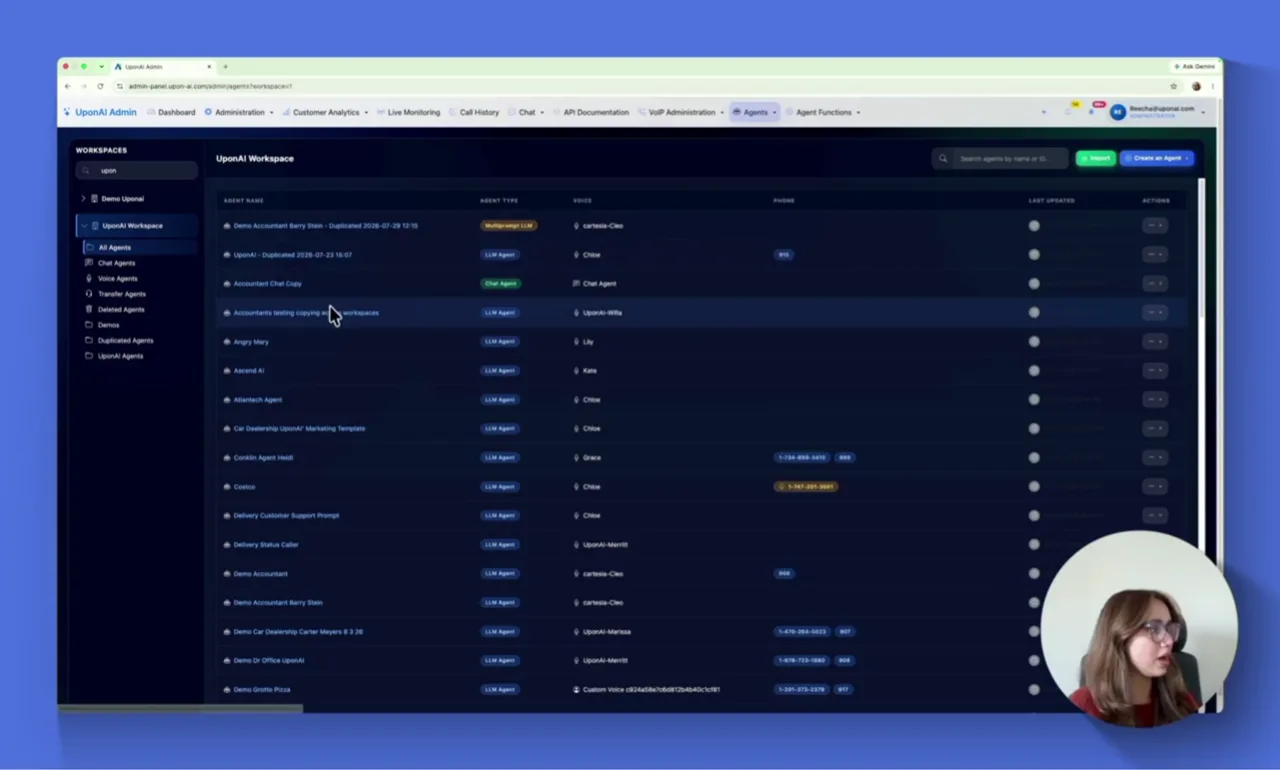Click the green Chat Agent type badge
Viewport: 1280px width, 770px height.
pyautogui.click(x=500, y=284)
